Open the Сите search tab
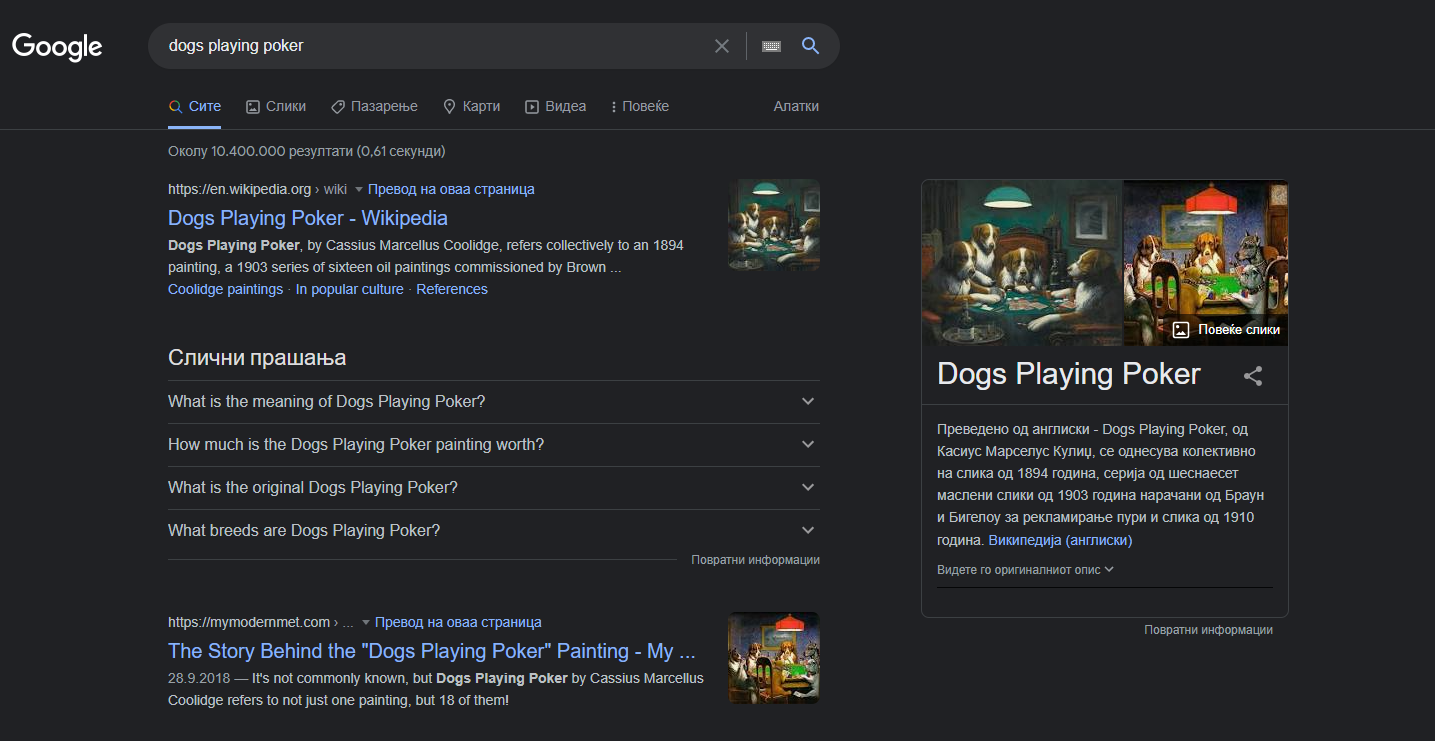This screenshot has width=1435, height=741. 195,106
